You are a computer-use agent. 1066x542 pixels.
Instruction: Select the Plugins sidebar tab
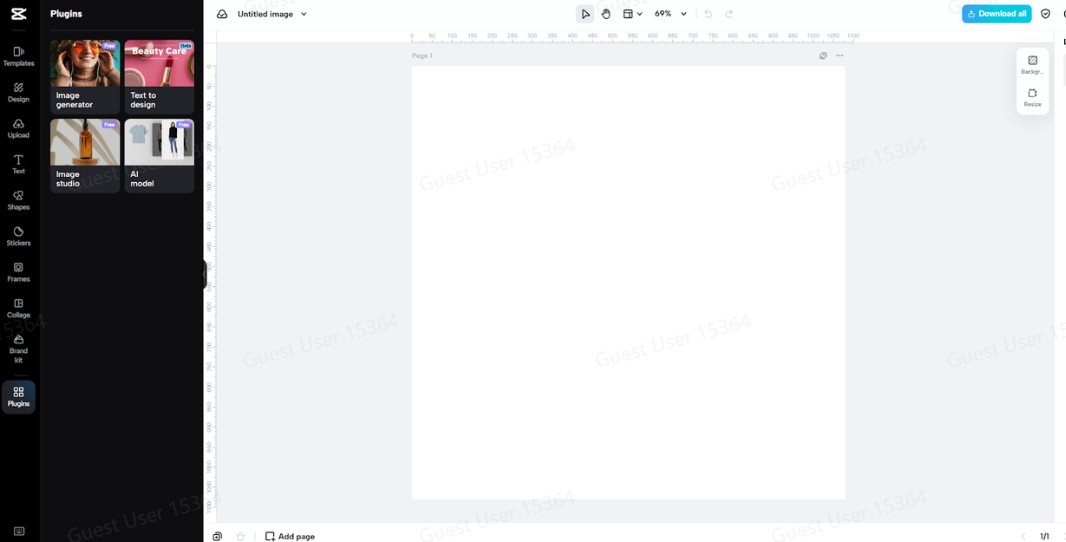pos(19,397)
